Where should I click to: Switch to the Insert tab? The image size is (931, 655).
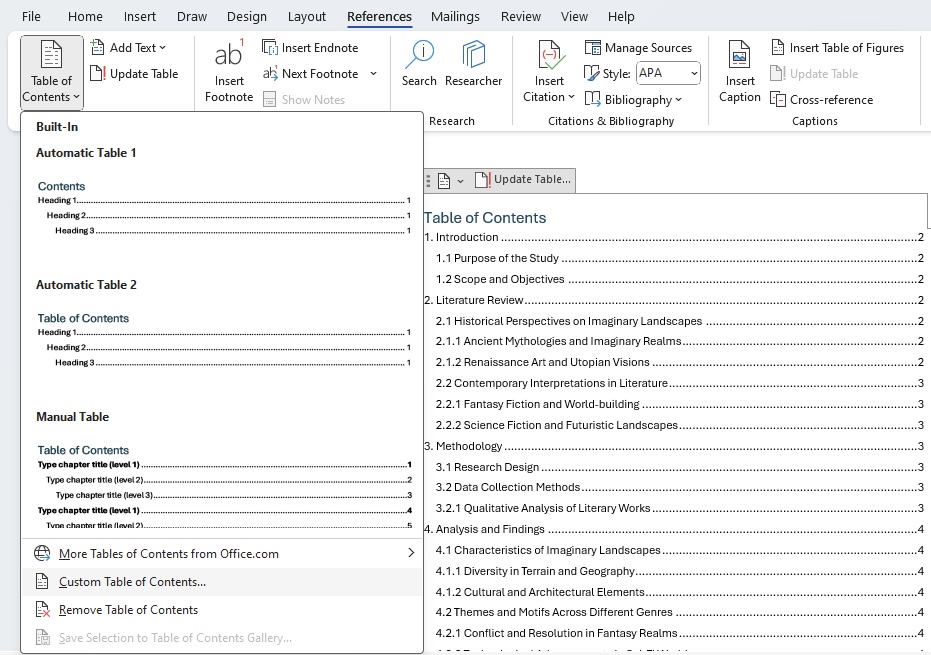click(x=140, y=17)
